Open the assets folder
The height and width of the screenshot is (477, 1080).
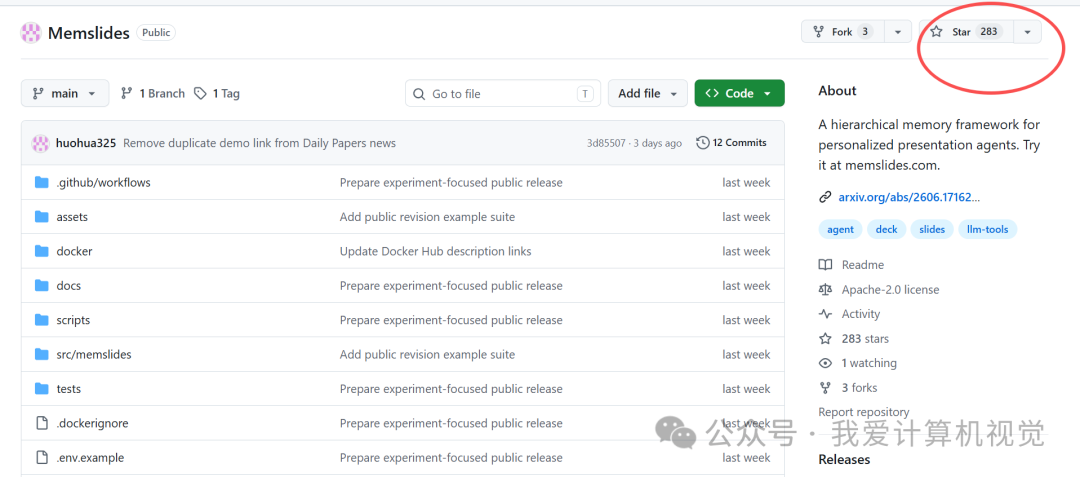(72, 217)
